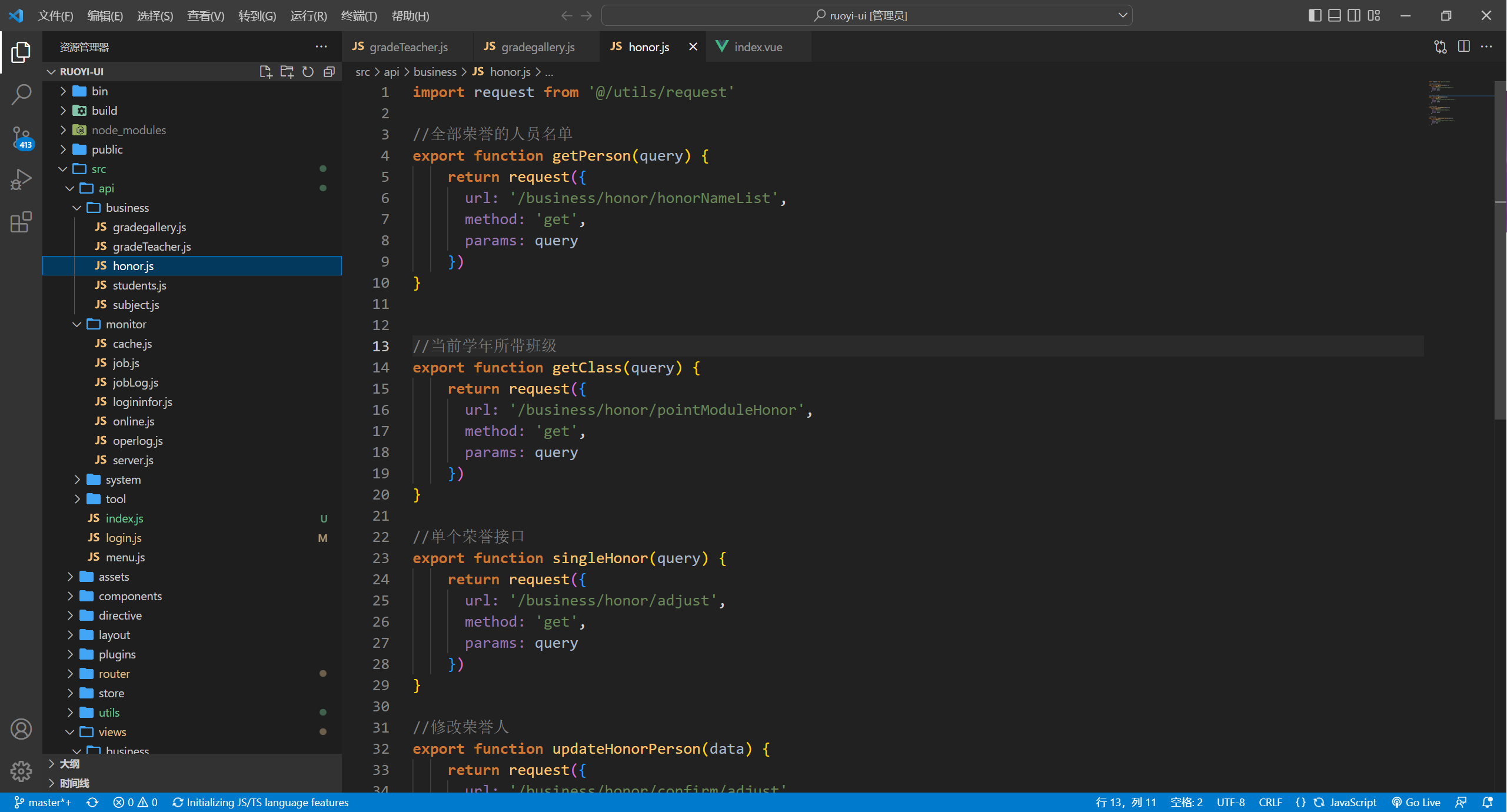Refresh the explorer file tree

pos(308,72)
